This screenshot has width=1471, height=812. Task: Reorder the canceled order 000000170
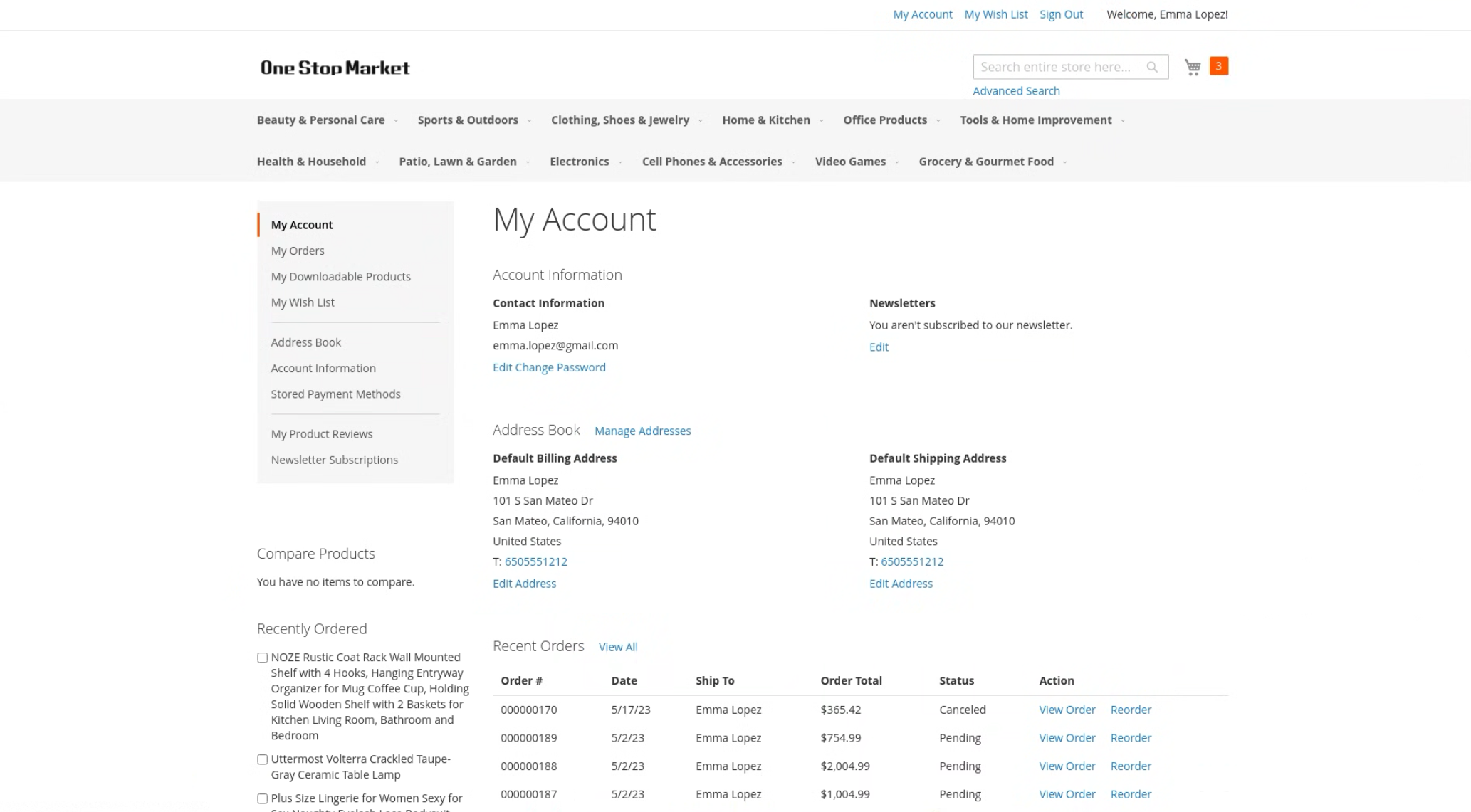pos(1131,710)
